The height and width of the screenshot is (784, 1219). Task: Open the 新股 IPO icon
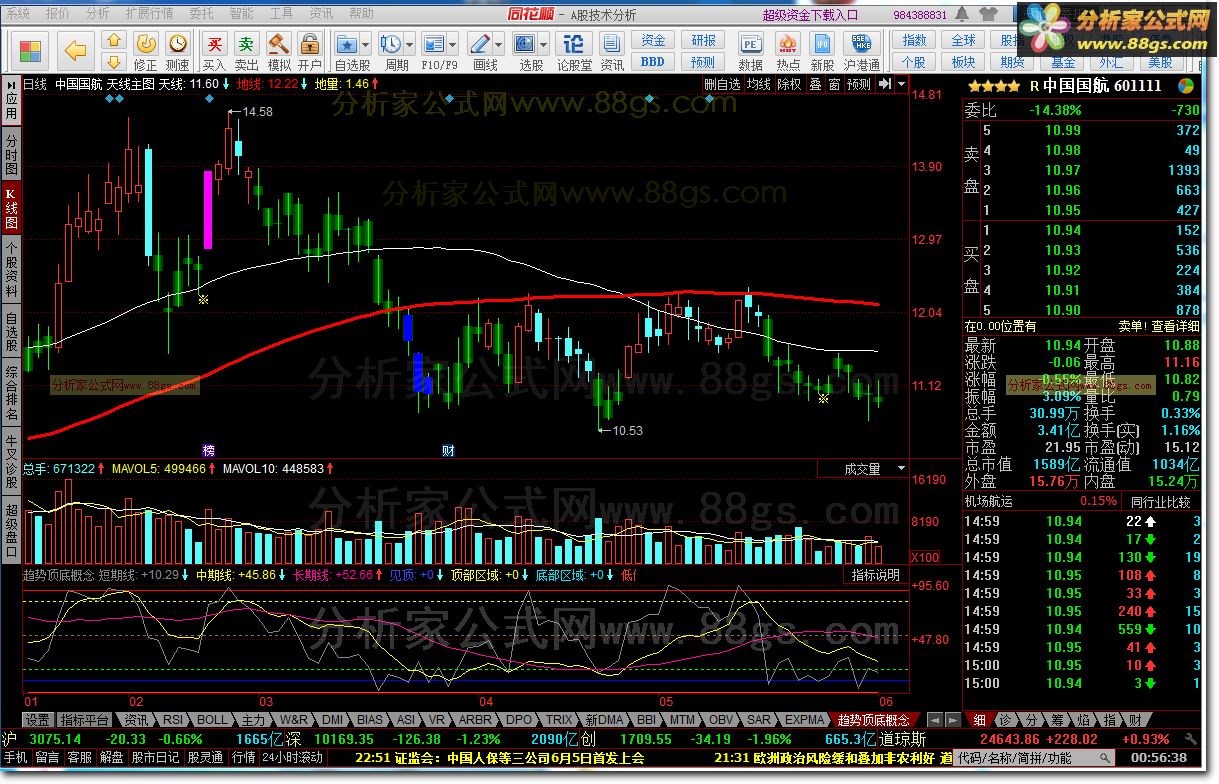point(822,44)
